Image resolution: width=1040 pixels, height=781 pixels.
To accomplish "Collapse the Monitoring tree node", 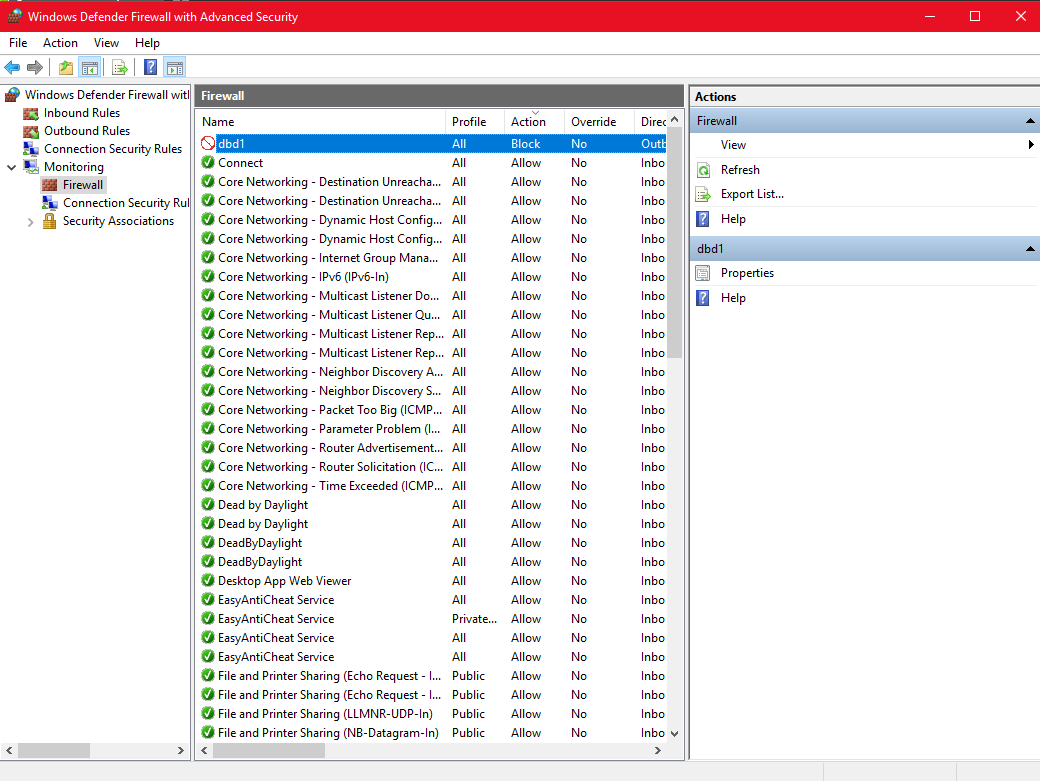I will 11,167.
